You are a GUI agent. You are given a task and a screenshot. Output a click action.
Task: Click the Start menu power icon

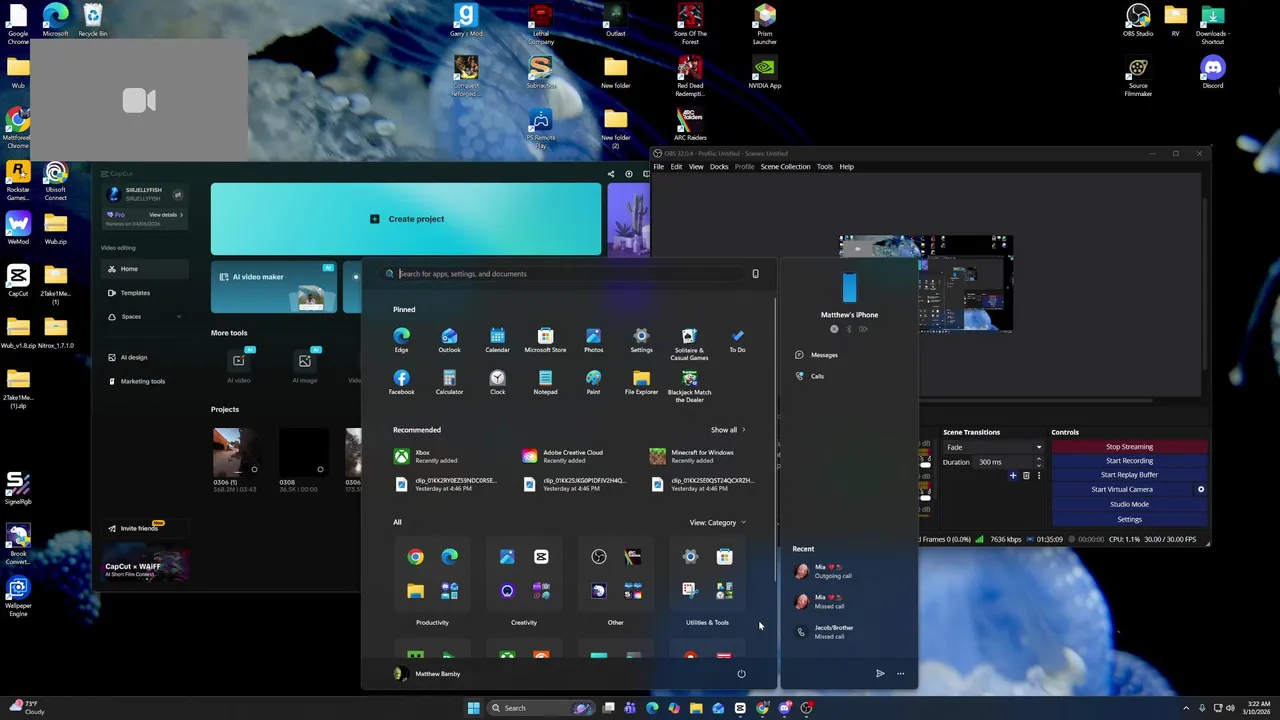(741, 674)
